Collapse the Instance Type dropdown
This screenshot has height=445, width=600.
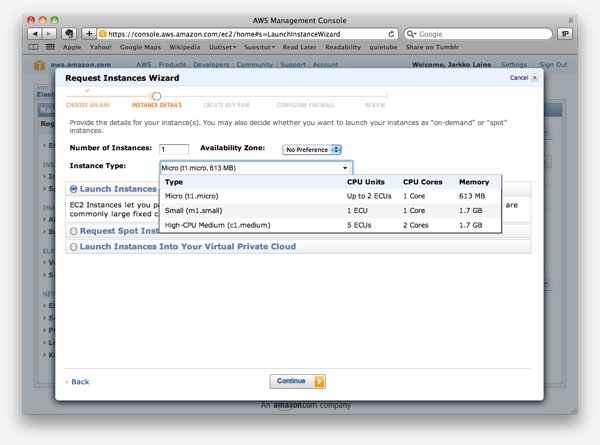click(345, 168)
